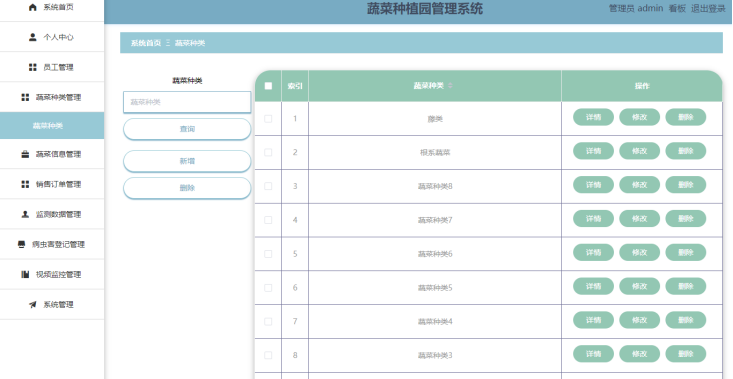Click the person icon beside 监测数据管理

[x=25, y=214]
